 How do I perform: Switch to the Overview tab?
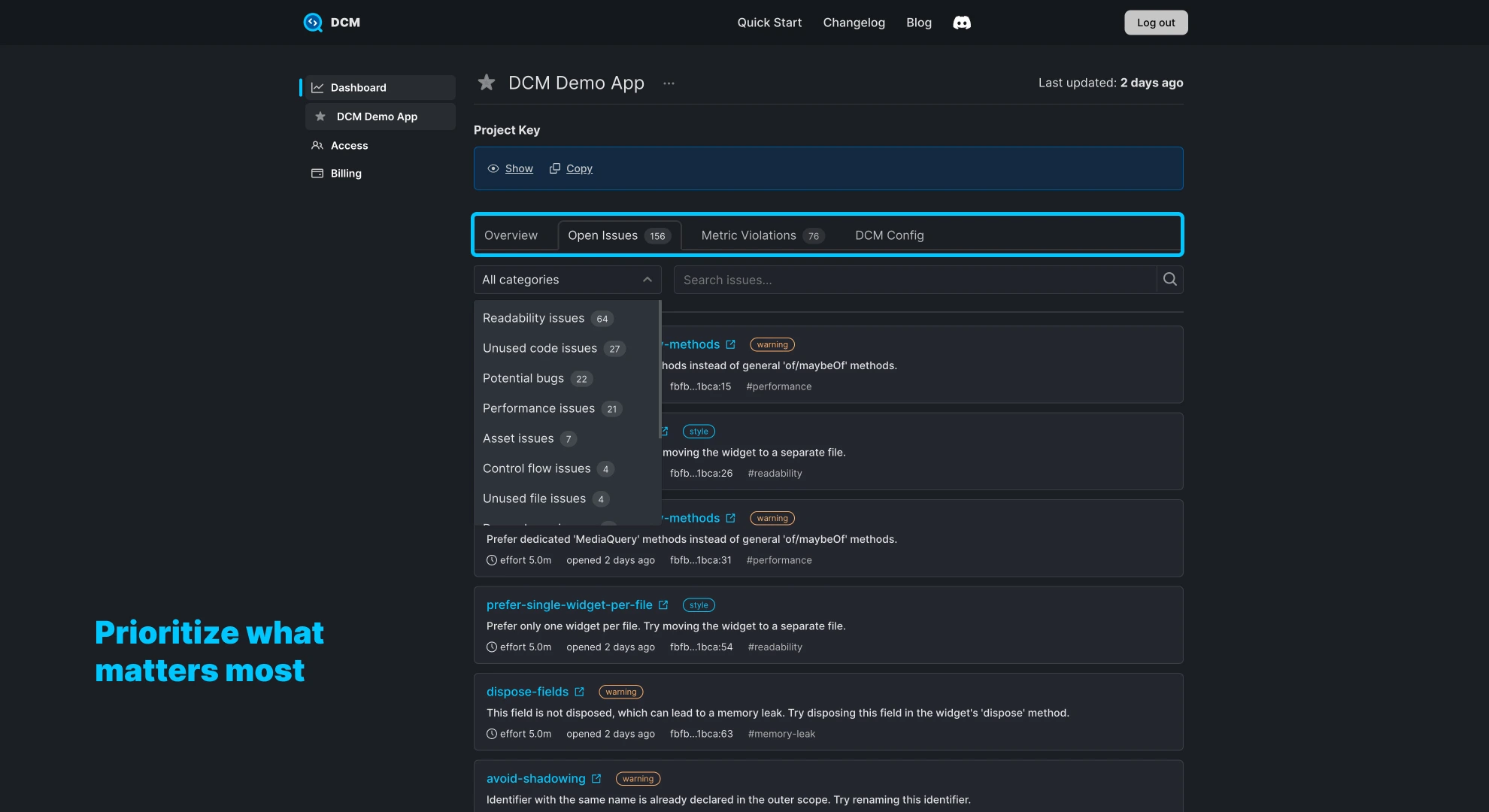pyautogui.click(x=511, y=235)
